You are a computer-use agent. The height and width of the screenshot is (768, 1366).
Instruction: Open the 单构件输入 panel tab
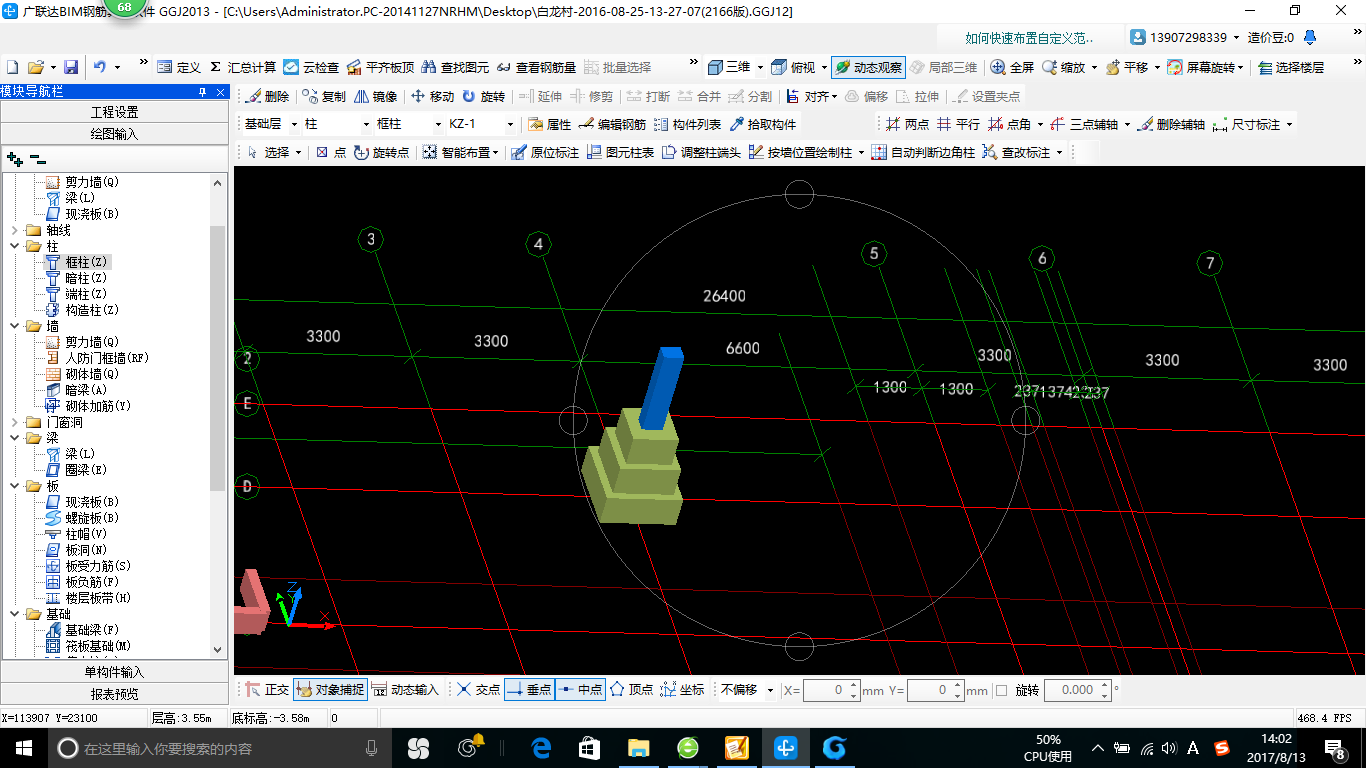115,672
